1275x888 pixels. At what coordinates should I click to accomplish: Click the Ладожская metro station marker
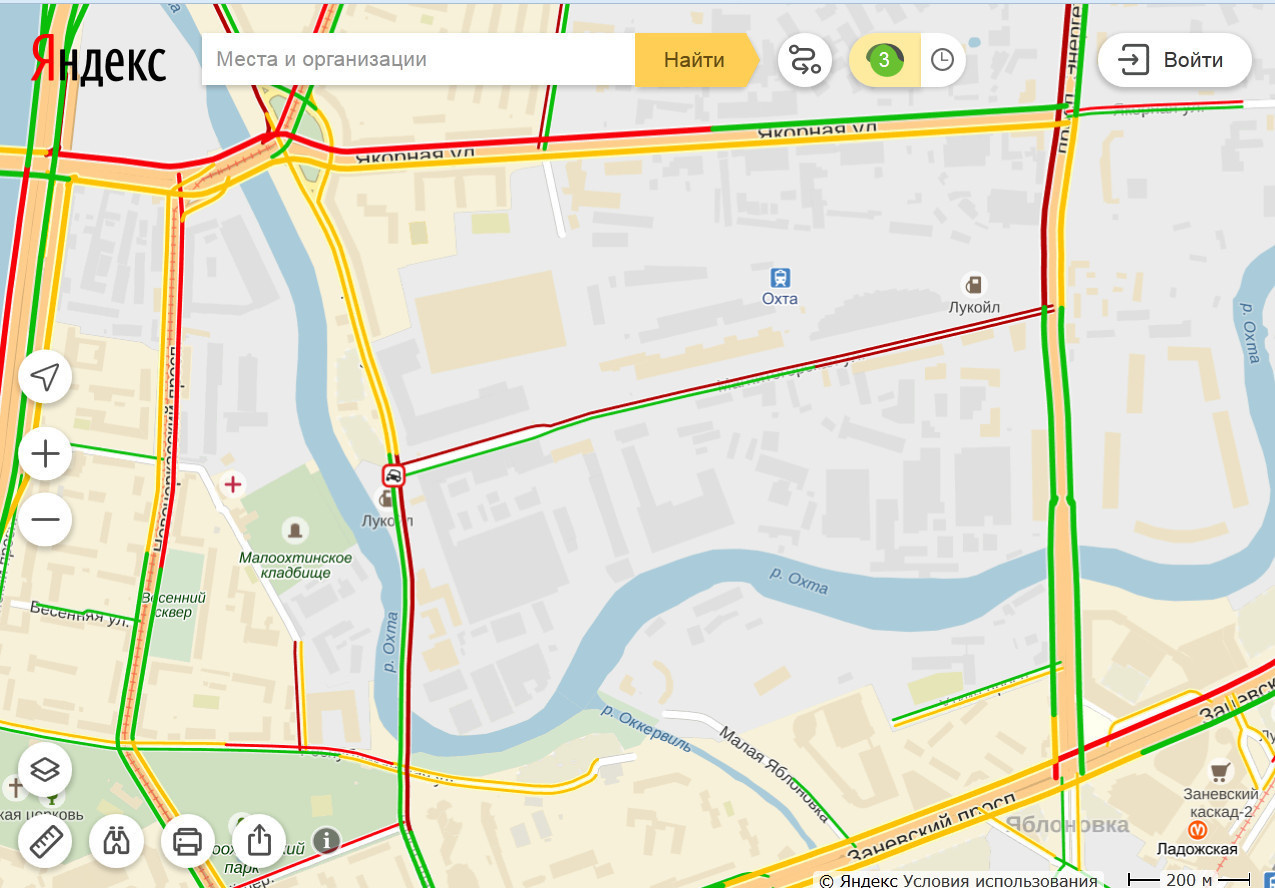coord(1197,829)
